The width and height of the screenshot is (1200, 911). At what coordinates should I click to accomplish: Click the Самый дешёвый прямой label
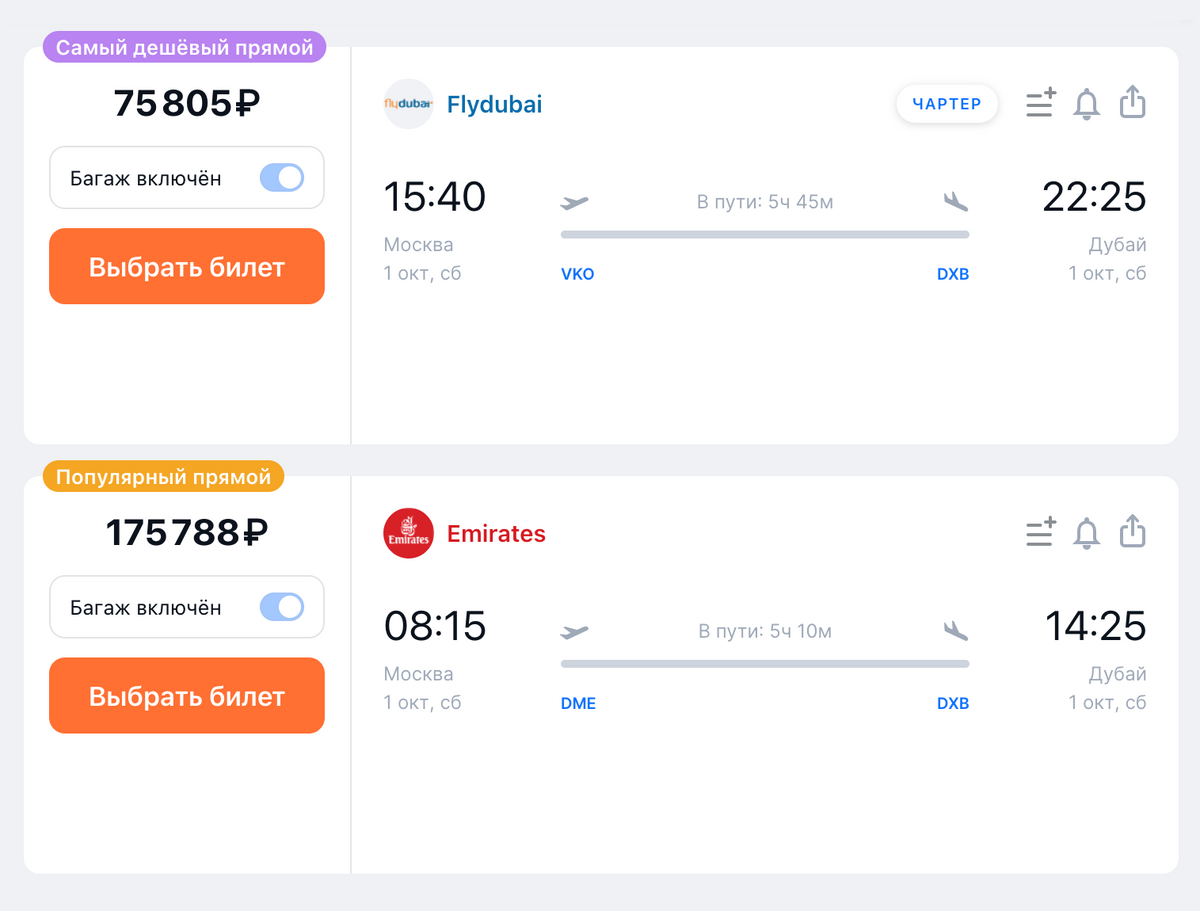[x=184, y=47]
